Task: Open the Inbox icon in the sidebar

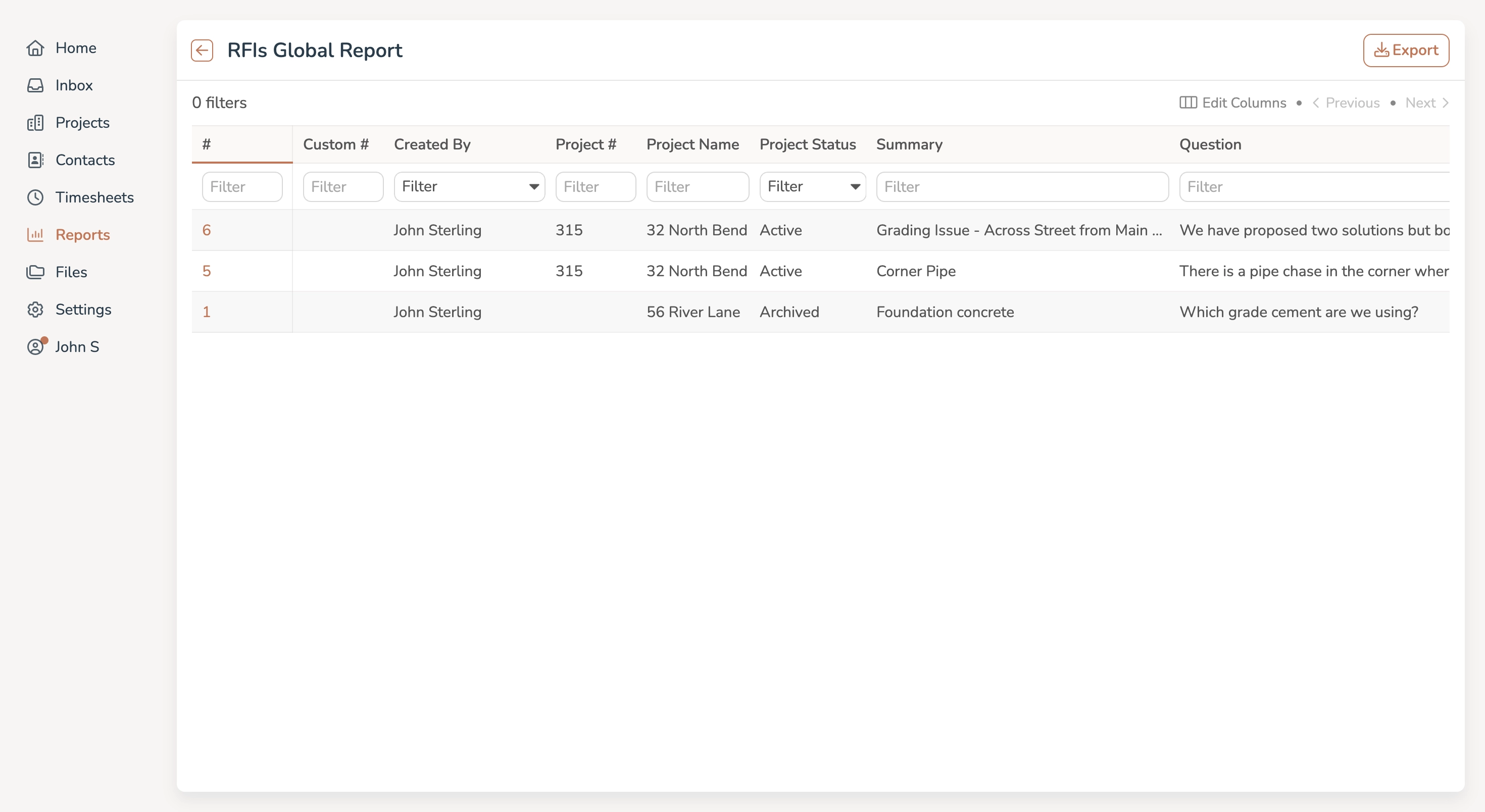Action: click(35, 85)
